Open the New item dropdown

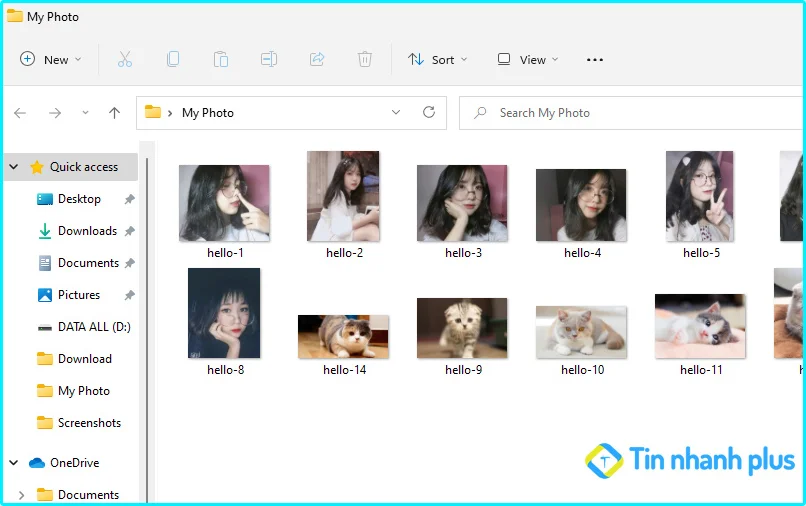click(x=50, y=60)
